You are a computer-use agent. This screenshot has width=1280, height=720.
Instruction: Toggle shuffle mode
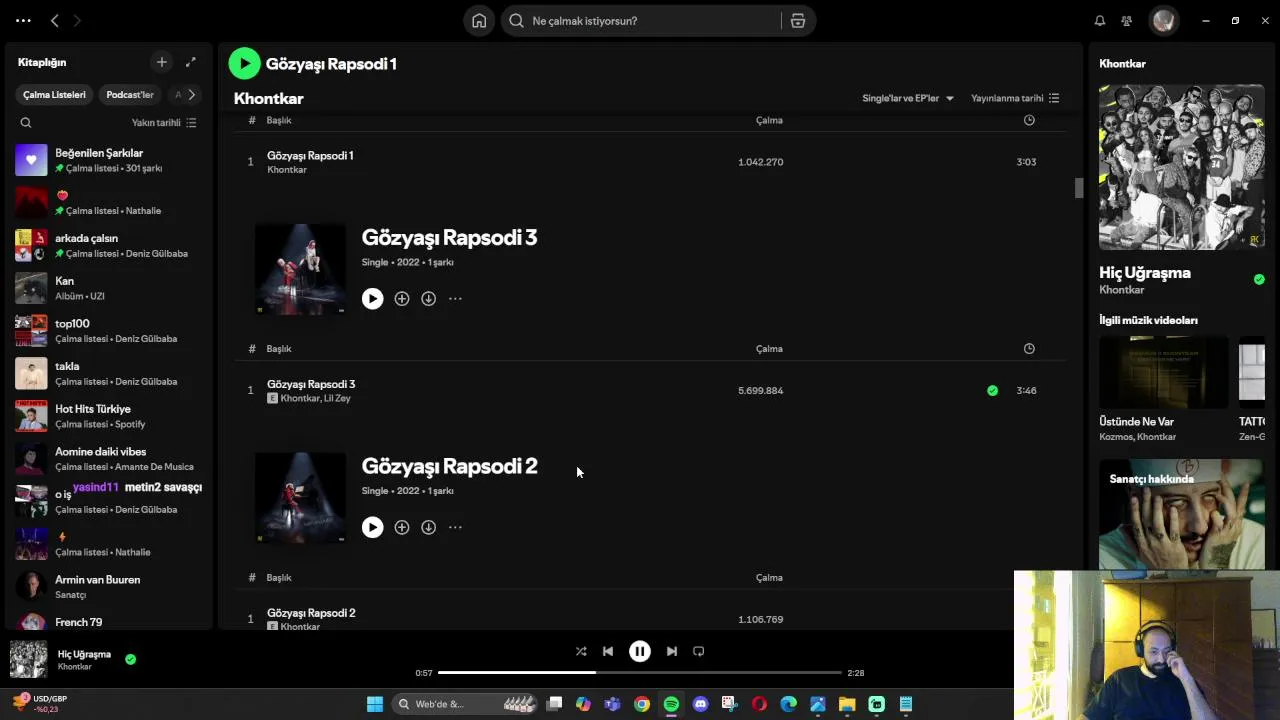[x=581, y=651]
